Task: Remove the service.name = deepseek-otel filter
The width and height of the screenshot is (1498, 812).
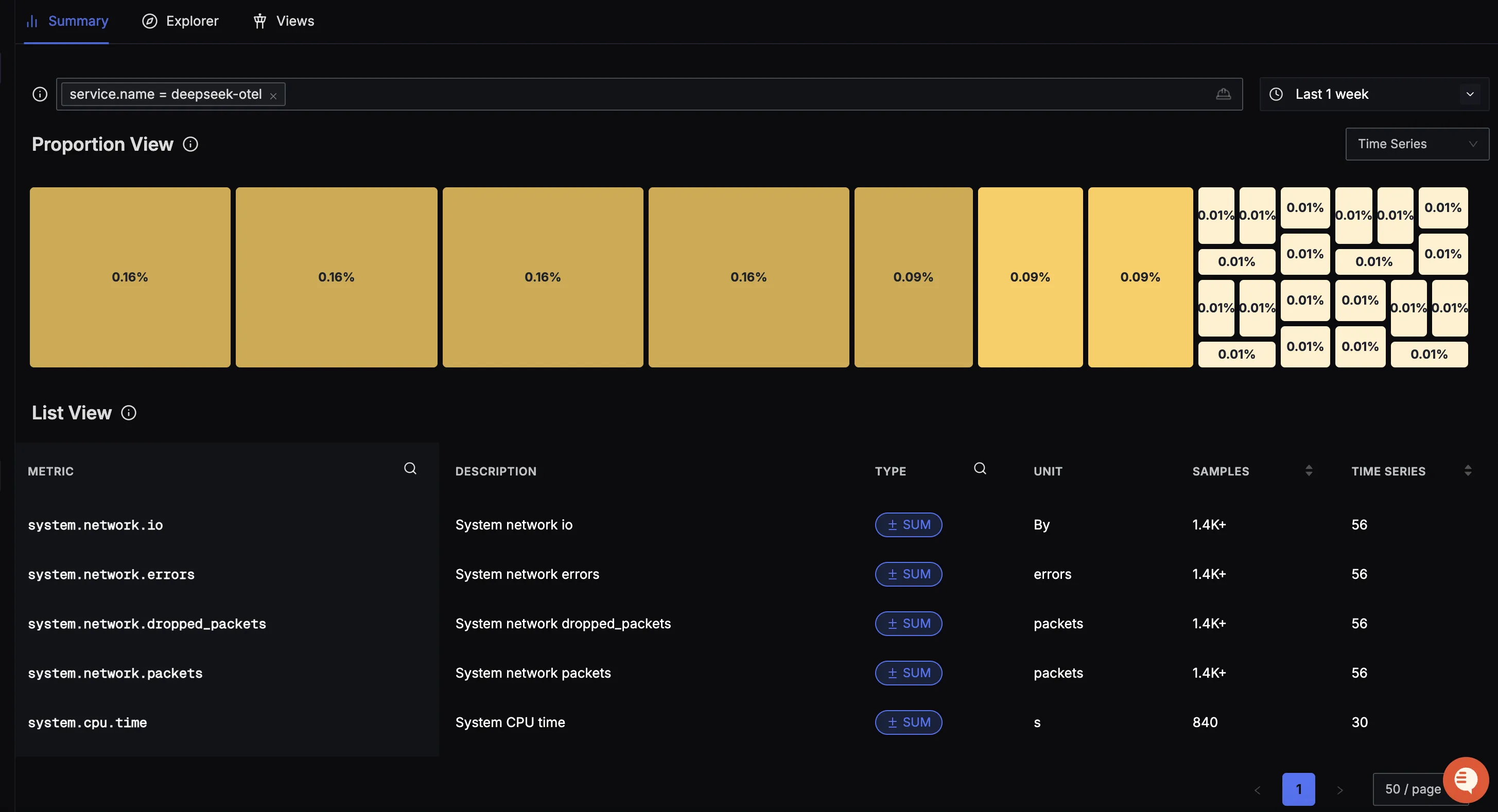Action: tap(273, 95)
